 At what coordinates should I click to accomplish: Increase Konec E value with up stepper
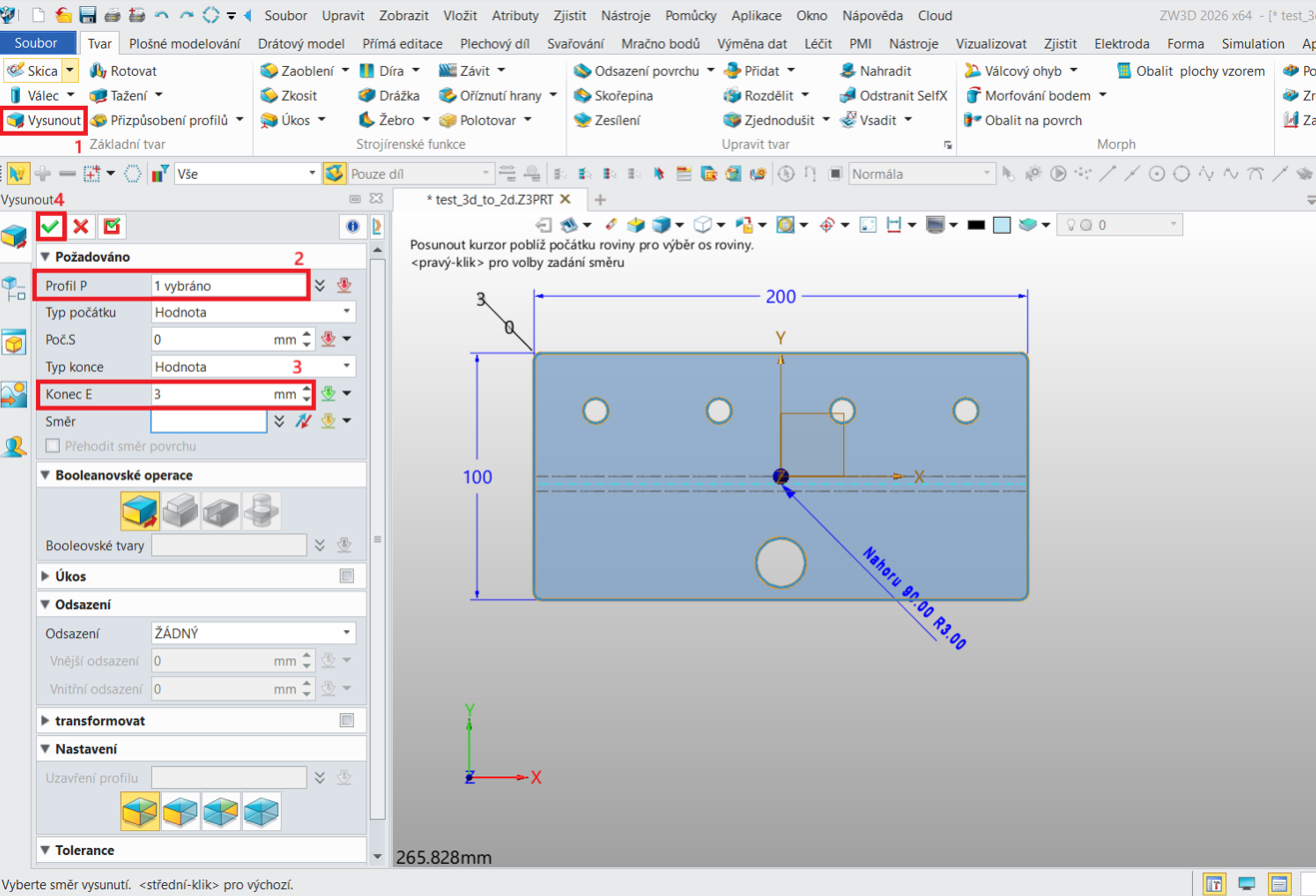[307, 389]
